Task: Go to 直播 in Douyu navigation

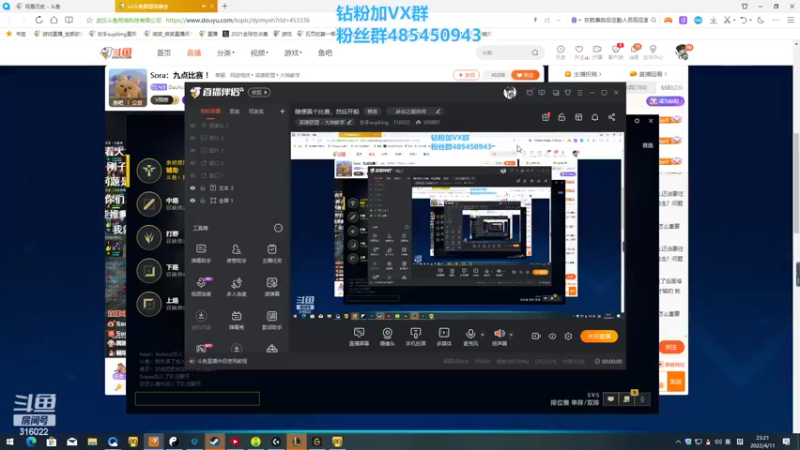Action: click(x=194, y=53)
